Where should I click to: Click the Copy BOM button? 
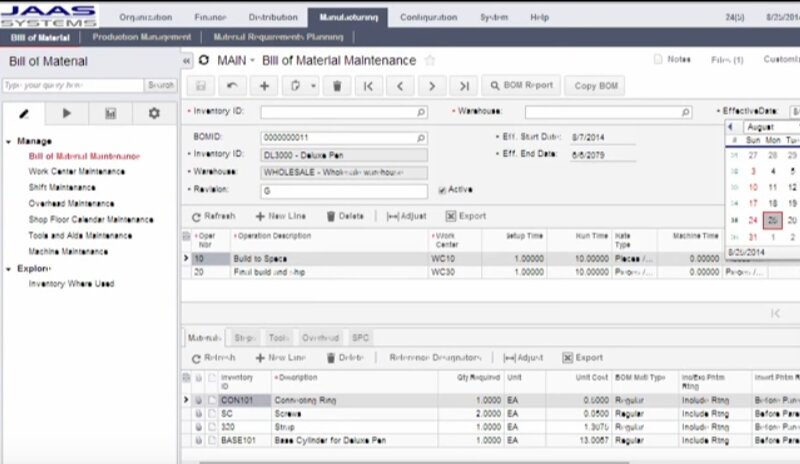pyautogui.click(x=597, y=86)
